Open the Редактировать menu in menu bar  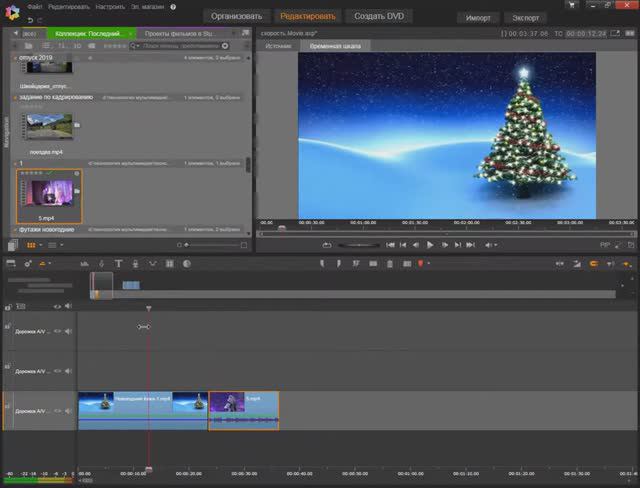69,7
